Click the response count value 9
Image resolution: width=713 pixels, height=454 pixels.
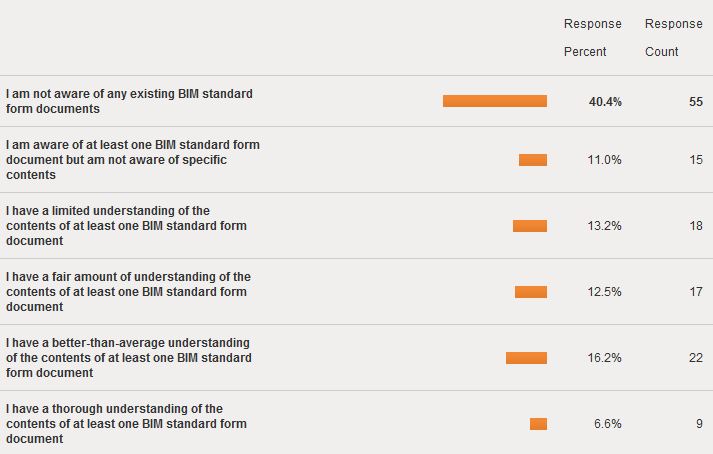click(x=699, y=424)
